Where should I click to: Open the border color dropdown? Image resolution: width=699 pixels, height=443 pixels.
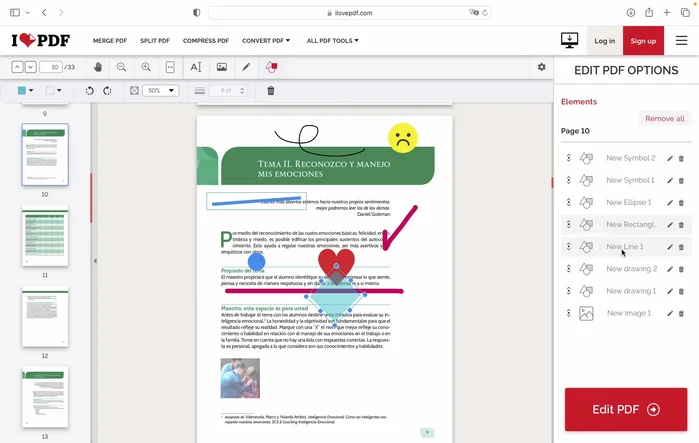point(53,90)
